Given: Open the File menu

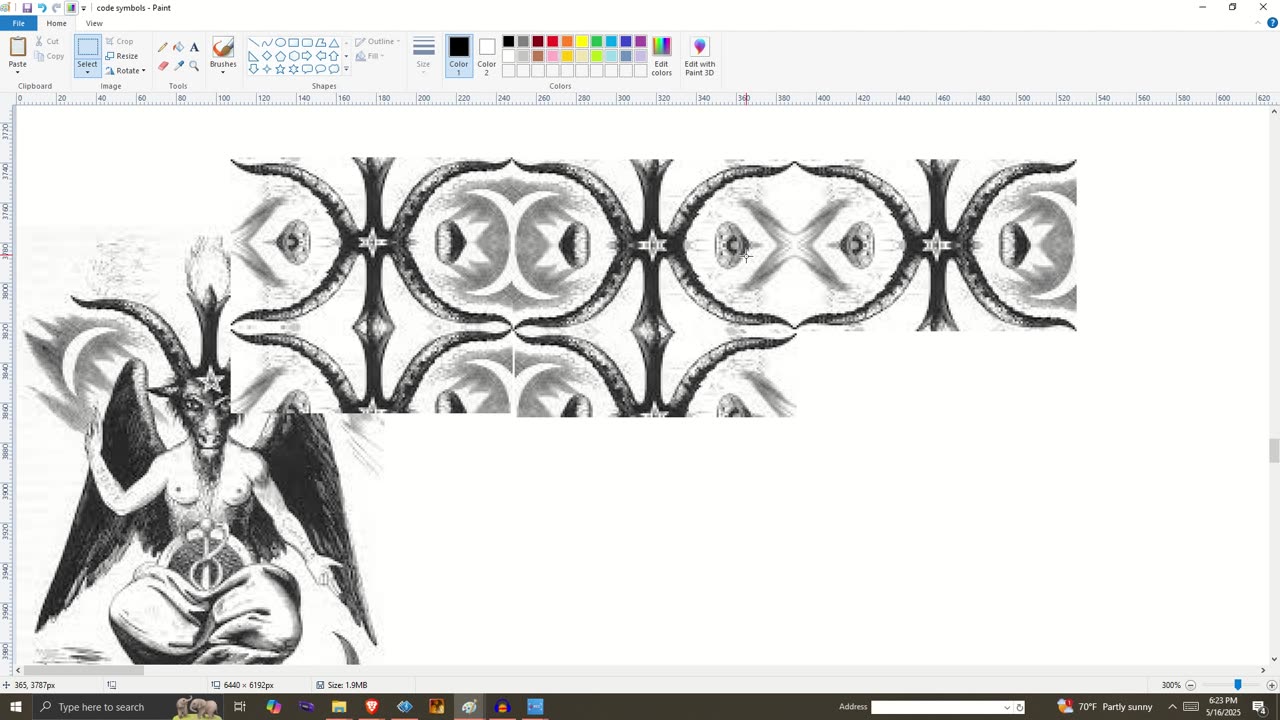Looking at the screenshot, I should tap(18, 23).
